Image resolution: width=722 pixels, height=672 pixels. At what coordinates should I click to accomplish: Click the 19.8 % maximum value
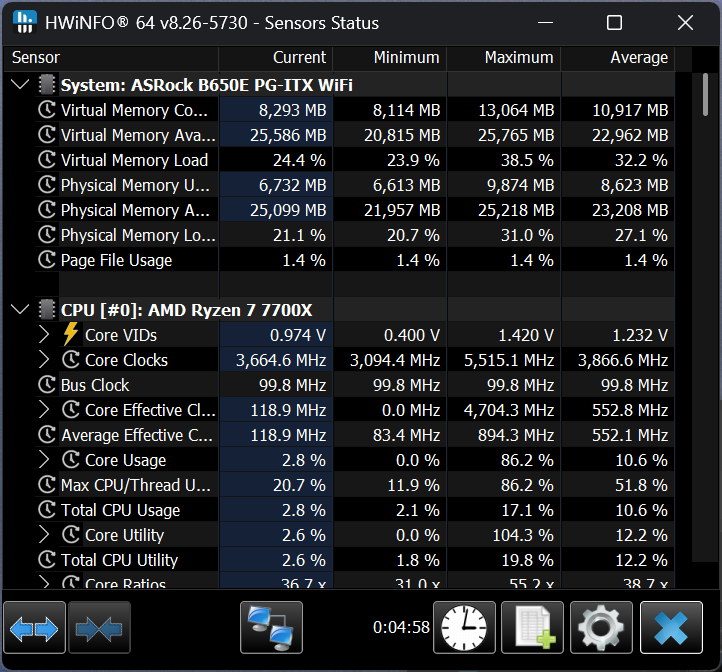(x=527, y=560)
